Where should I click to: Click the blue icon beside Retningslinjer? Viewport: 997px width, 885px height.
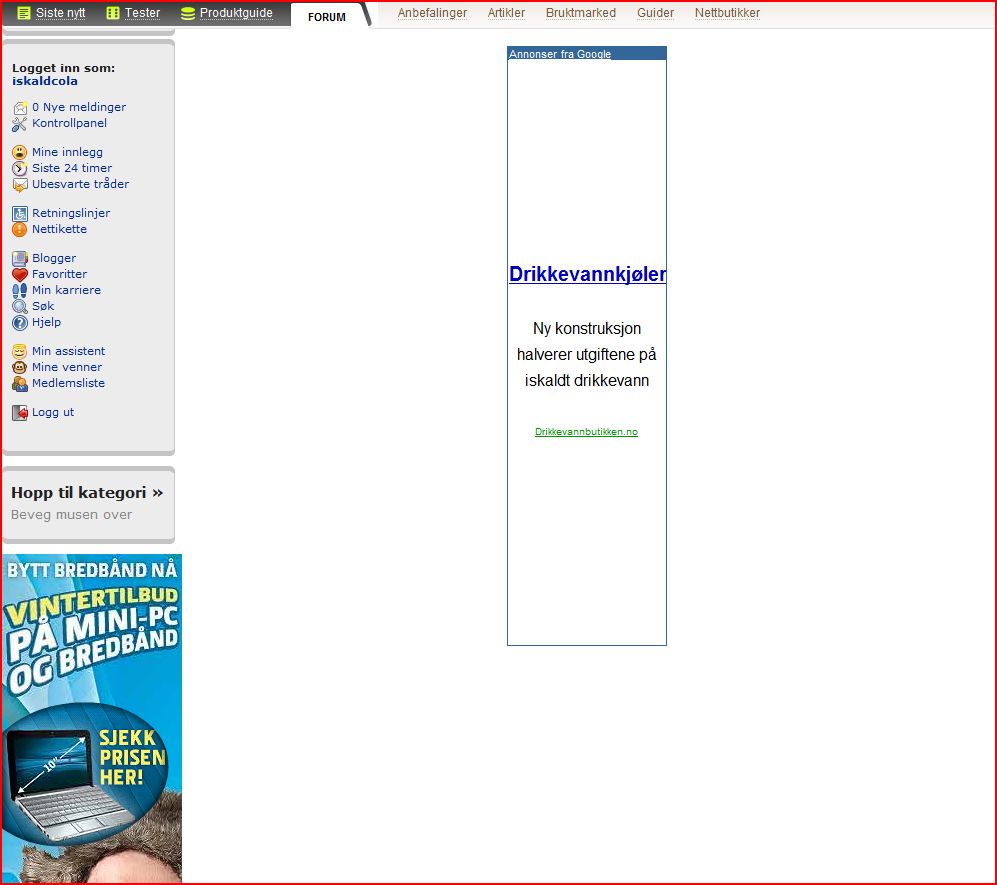20,214
